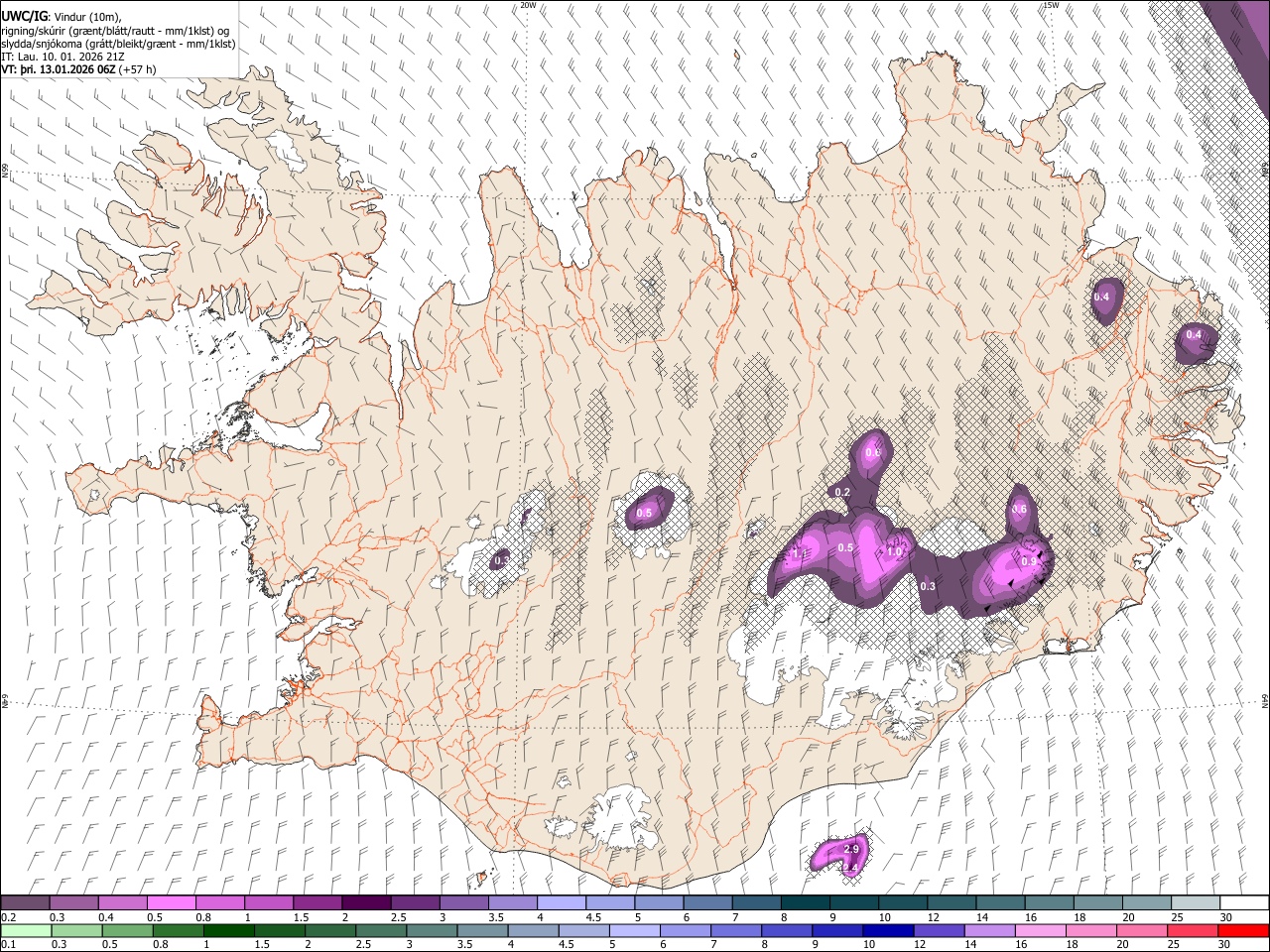Select the darkest purple 2 snow legend swatch

(x=366, y=902)
